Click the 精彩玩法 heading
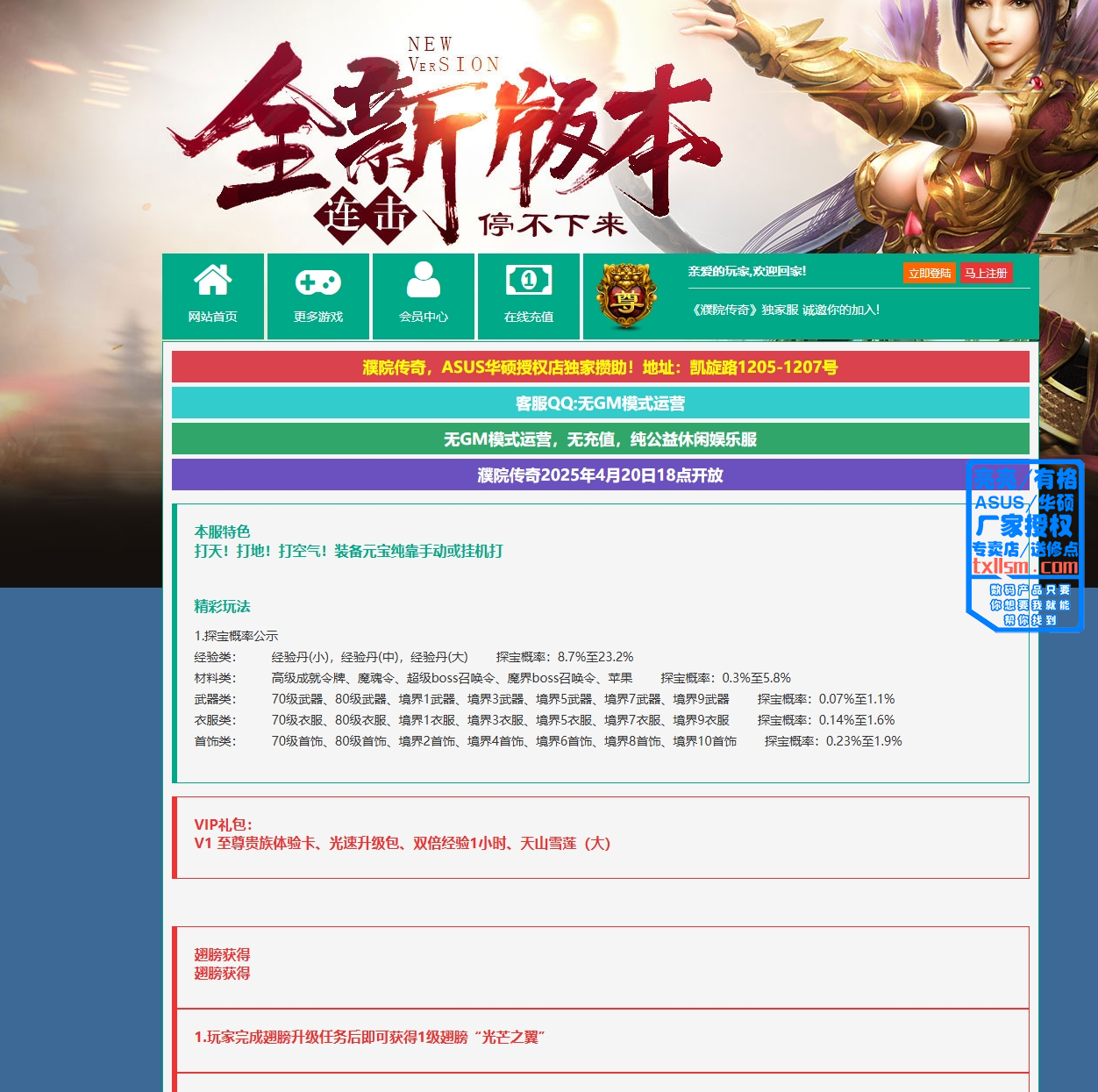 click(222, 606)
